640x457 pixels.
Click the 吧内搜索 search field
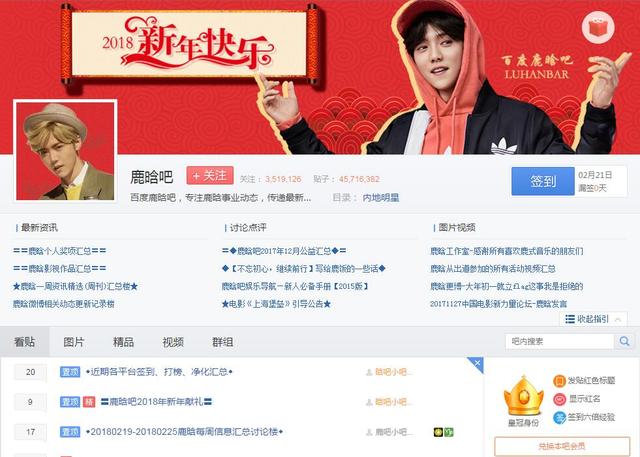click(560, 342)
